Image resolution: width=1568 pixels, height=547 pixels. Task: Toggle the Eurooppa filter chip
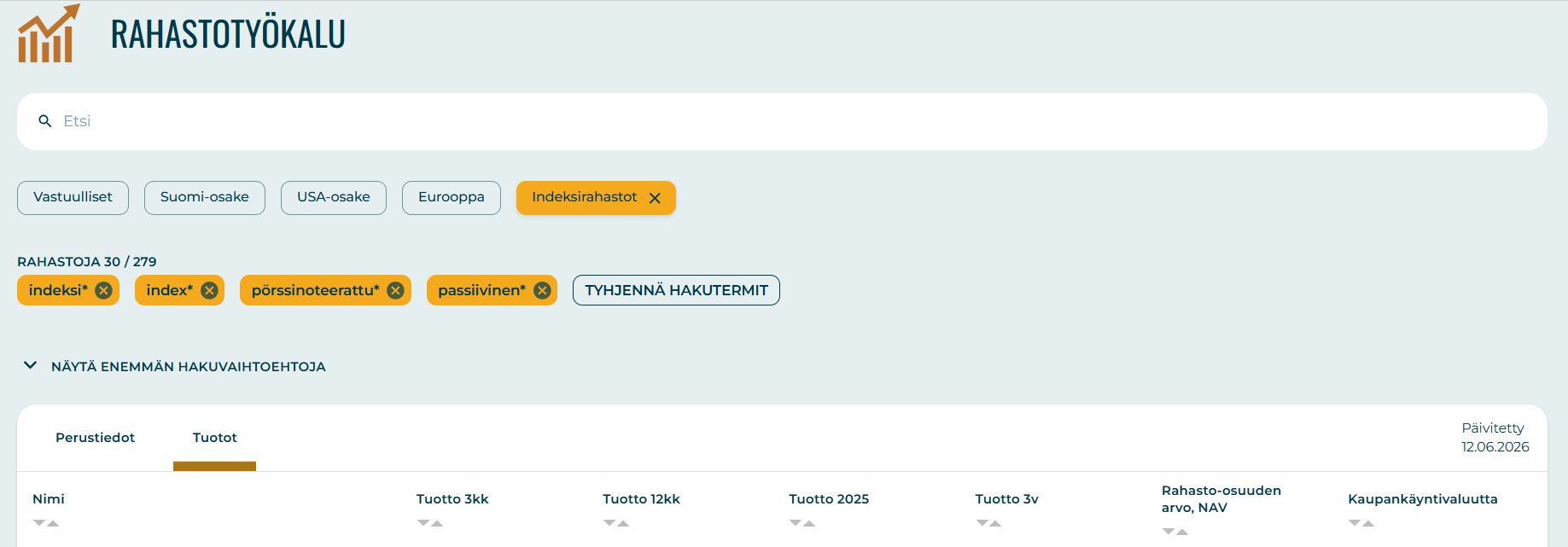(x=452, y=198)
